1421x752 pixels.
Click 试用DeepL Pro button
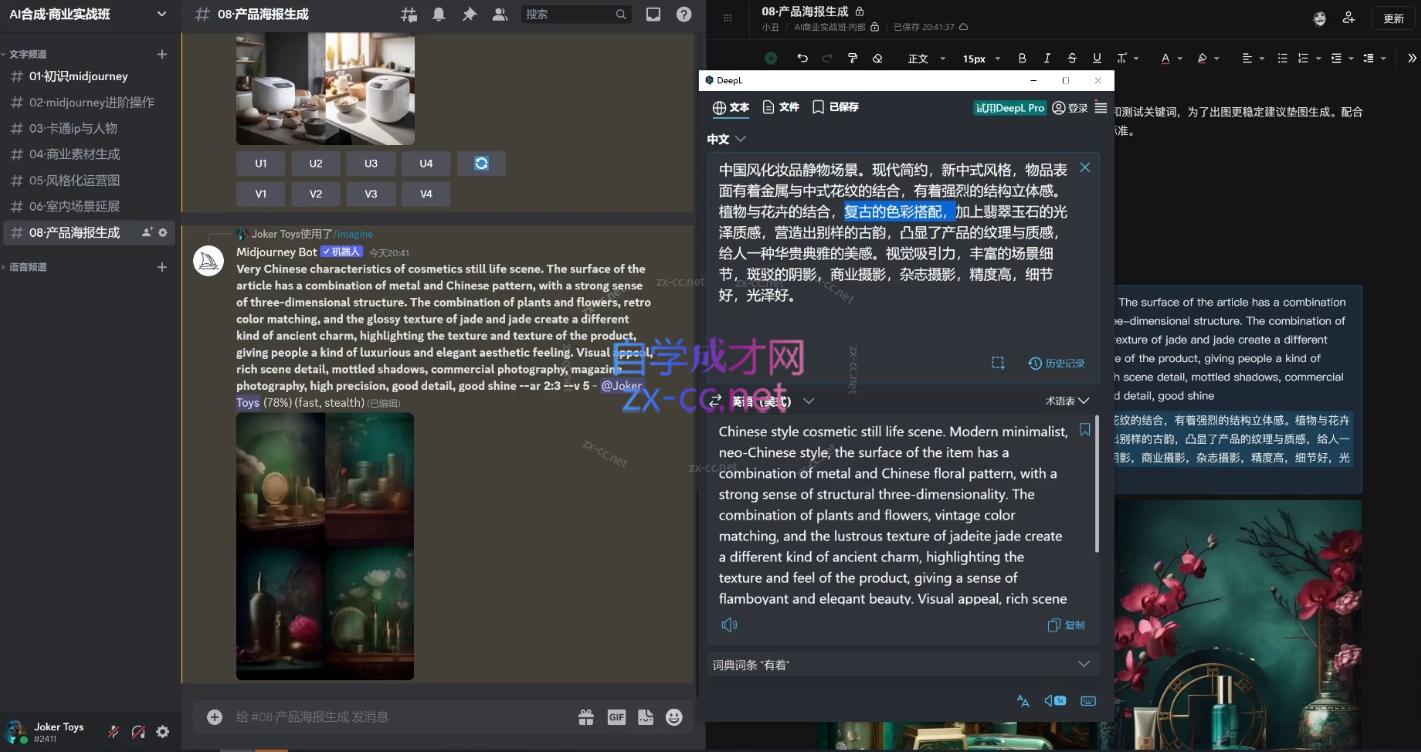click(x=1010, y=108)
